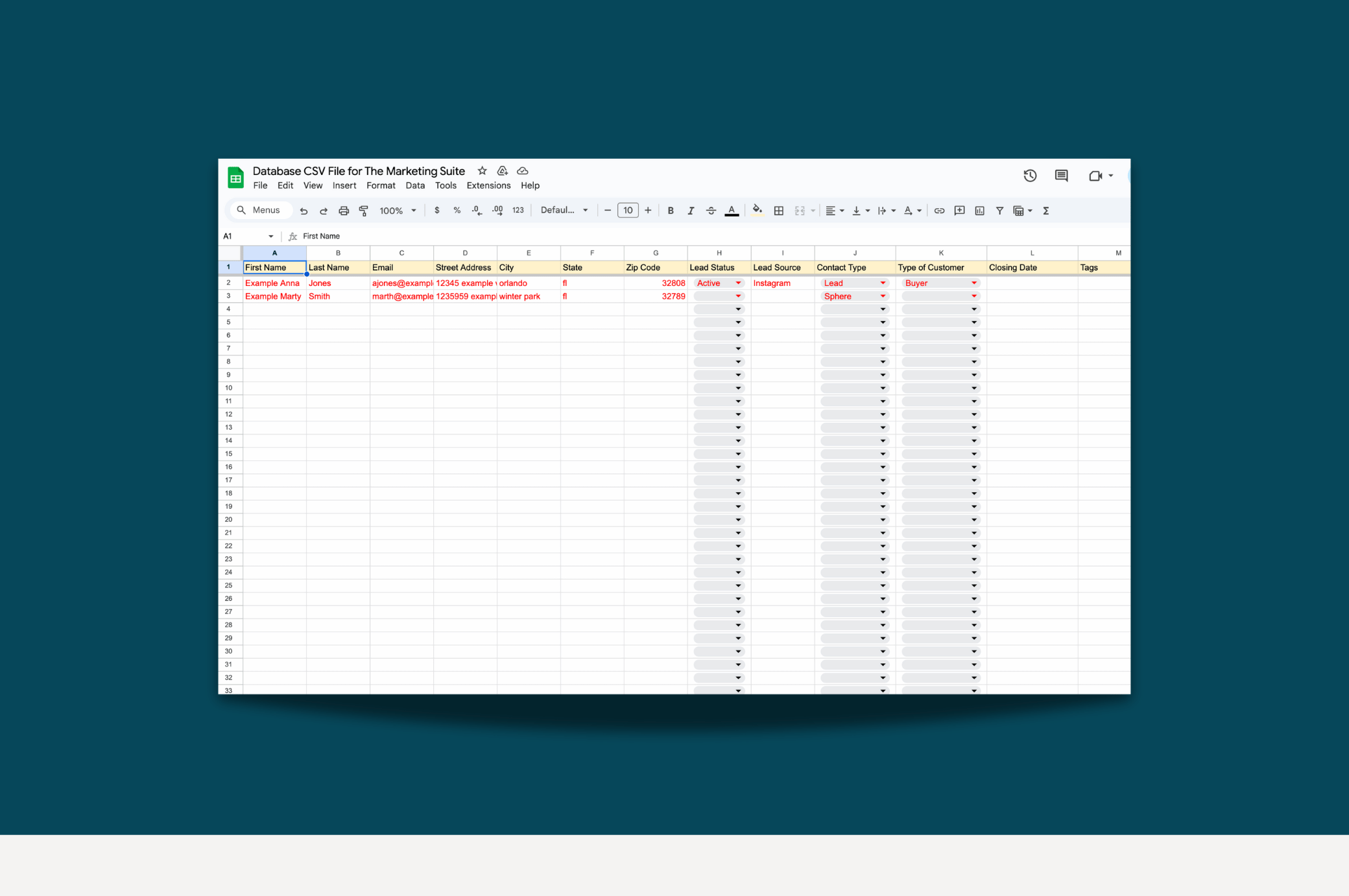1349x896 pixels.
Task: Select column H header
Action: pyautogui.click(x=719, y=253)
